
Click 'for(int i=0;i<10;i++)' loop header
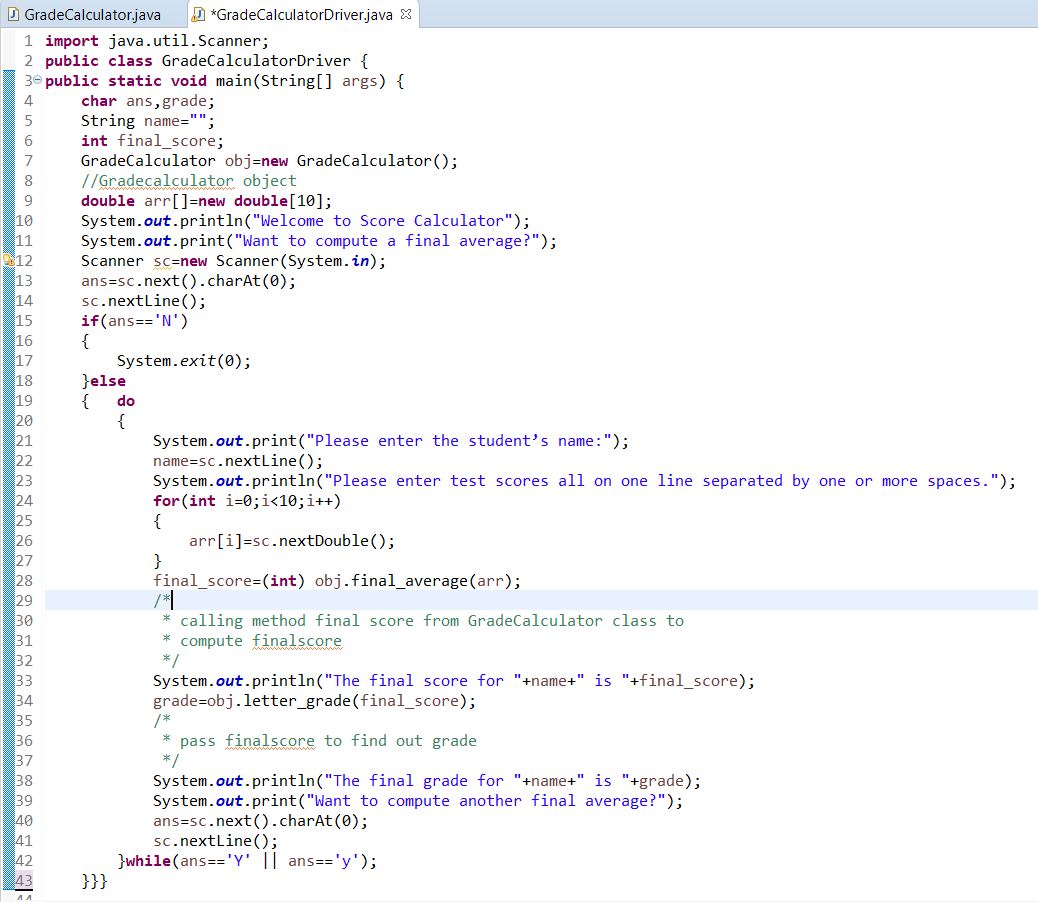point(247,501)
